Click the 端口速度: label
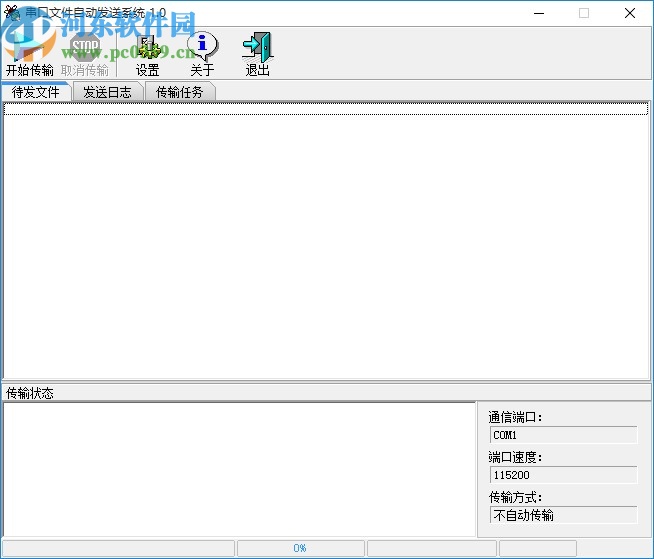Screen dimensions: 654x559 point(515,457)
